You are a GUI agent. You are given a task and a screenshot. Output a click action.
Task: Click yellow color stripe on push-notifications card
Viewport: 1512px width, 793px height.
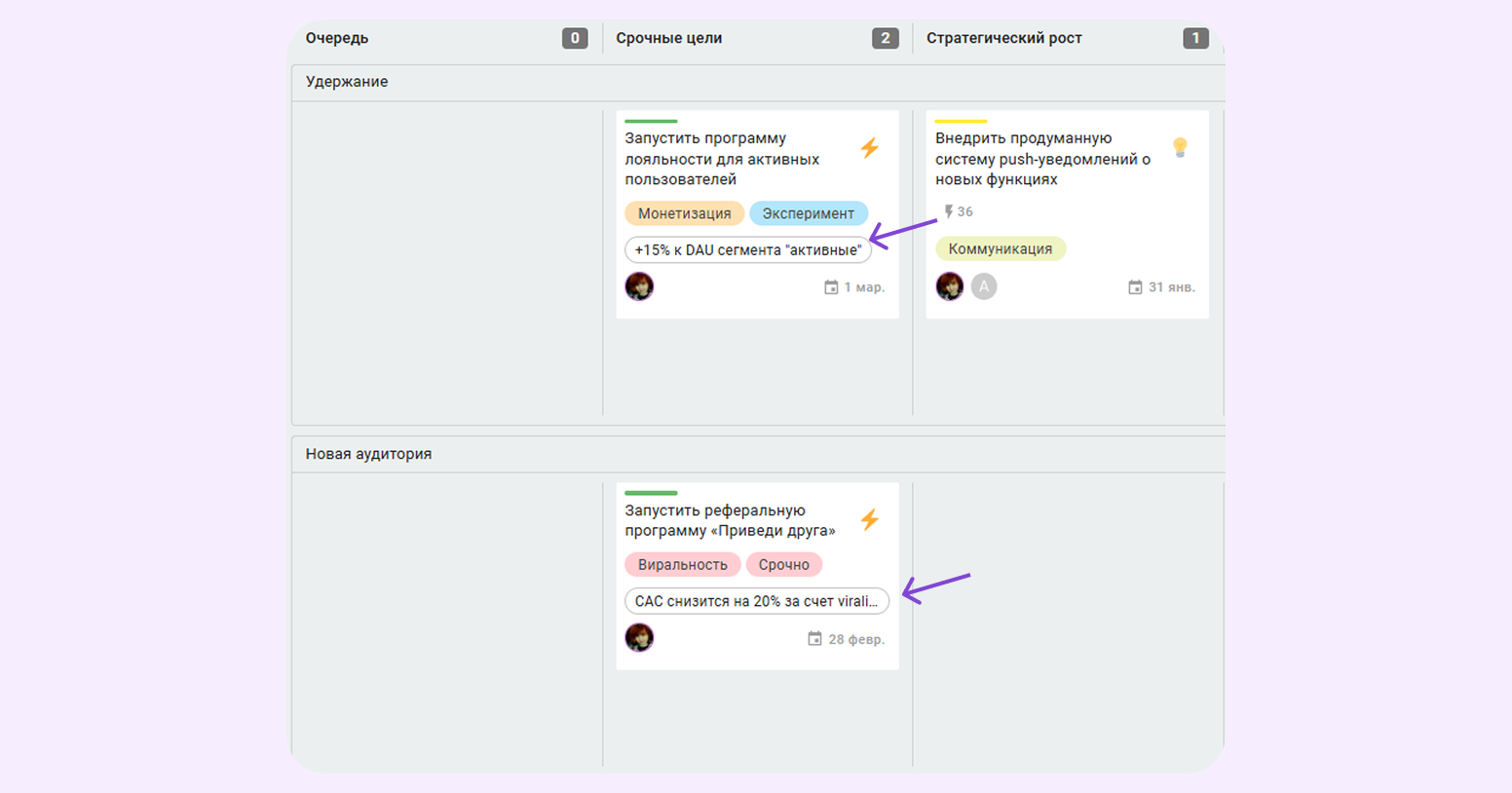click(x=961, y=122)
